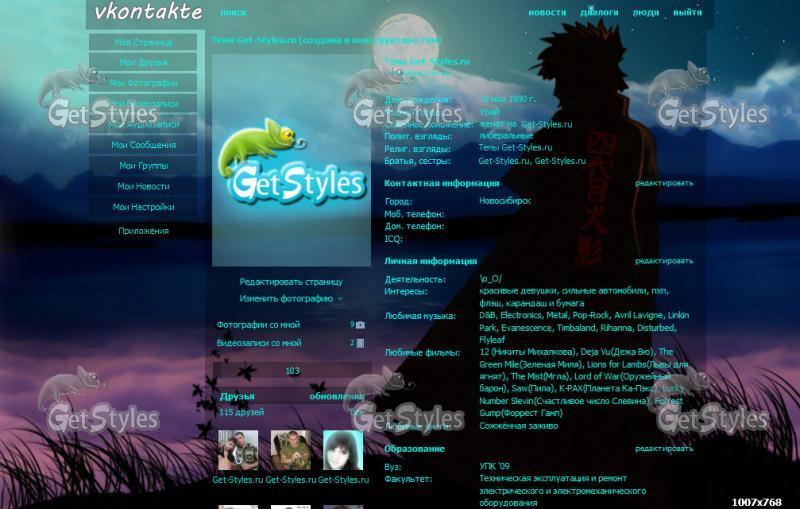Image resolution: width=800 pixels, height=509 pixels.
Task: Open the first friend's photo thumbnail
Action: [x=238, y=450]
